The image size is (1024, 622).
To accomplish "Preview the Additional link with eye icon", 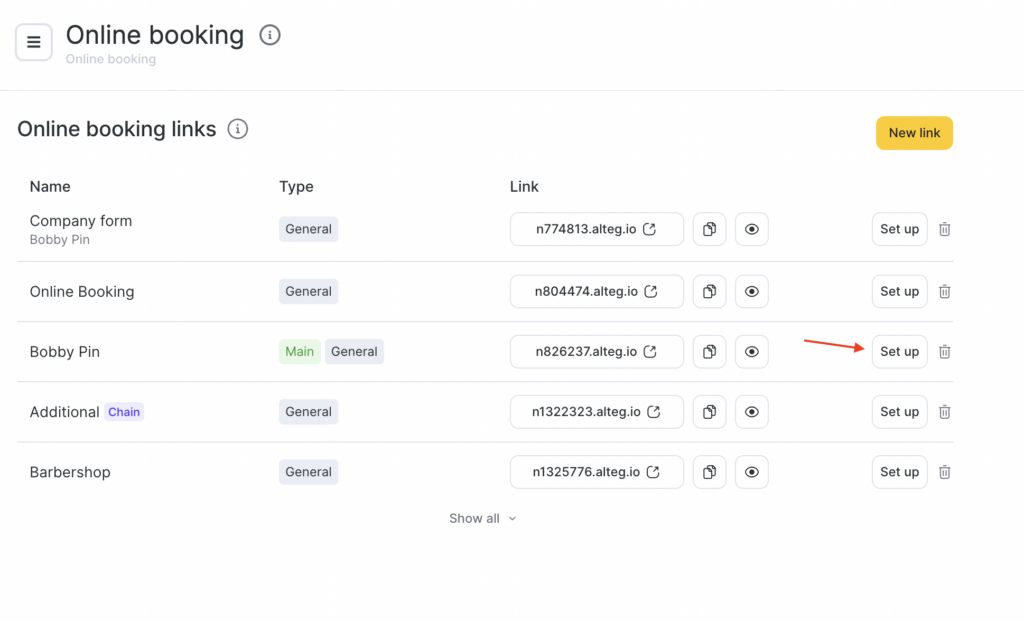I will [x=751, y=412].
